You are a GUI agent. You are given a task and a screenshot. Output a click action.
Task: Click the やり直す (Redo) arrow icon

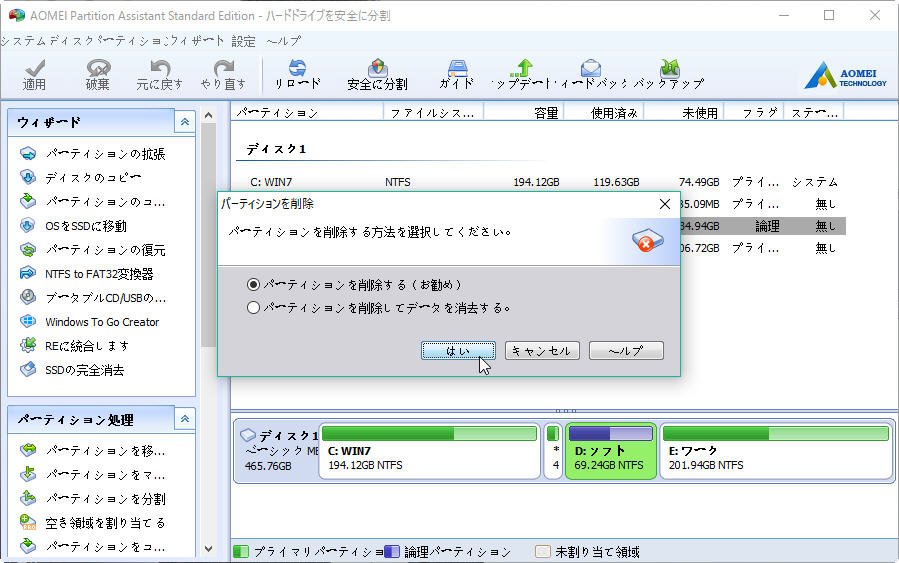(x=224, y=69)
